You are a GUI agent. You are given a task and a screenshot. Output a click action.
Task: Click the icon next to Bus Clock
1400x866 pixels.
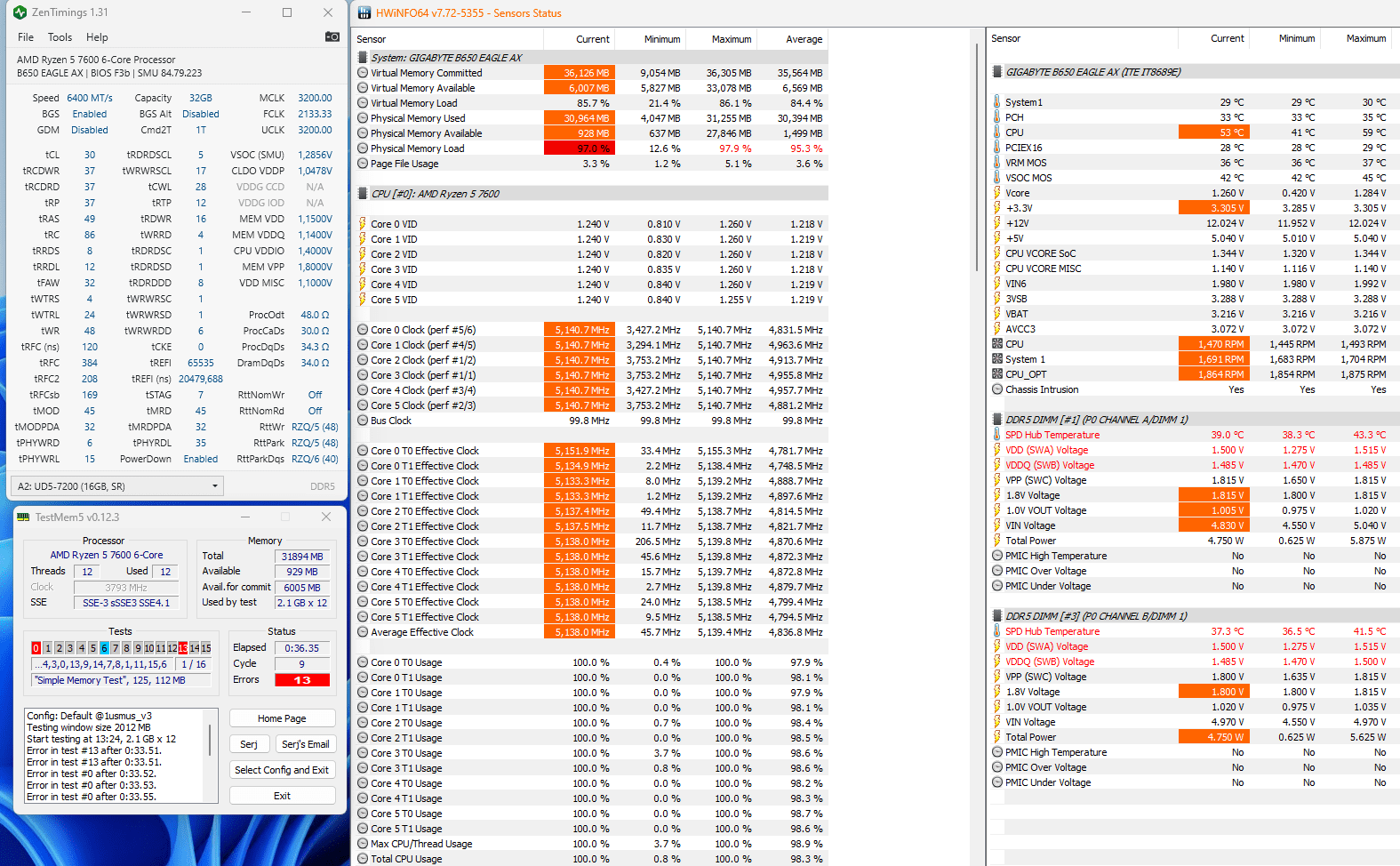click(363, 421)
